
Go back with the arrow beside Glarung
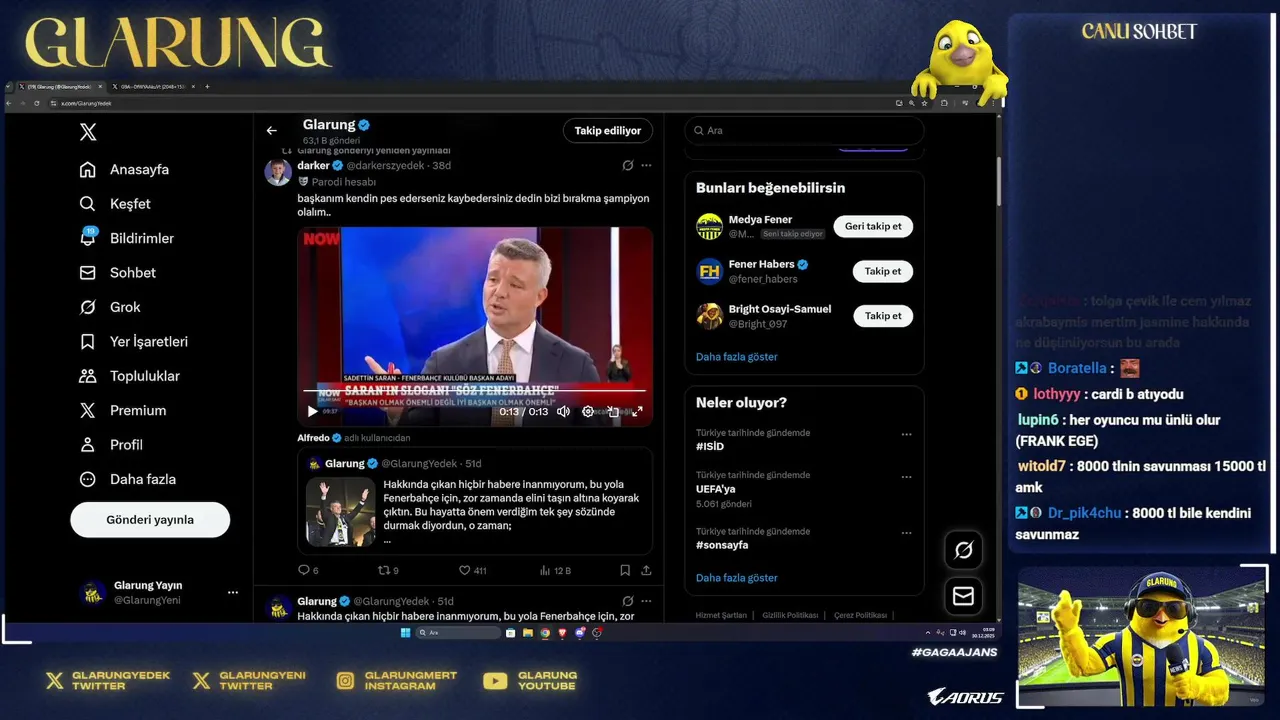[271, 130]
